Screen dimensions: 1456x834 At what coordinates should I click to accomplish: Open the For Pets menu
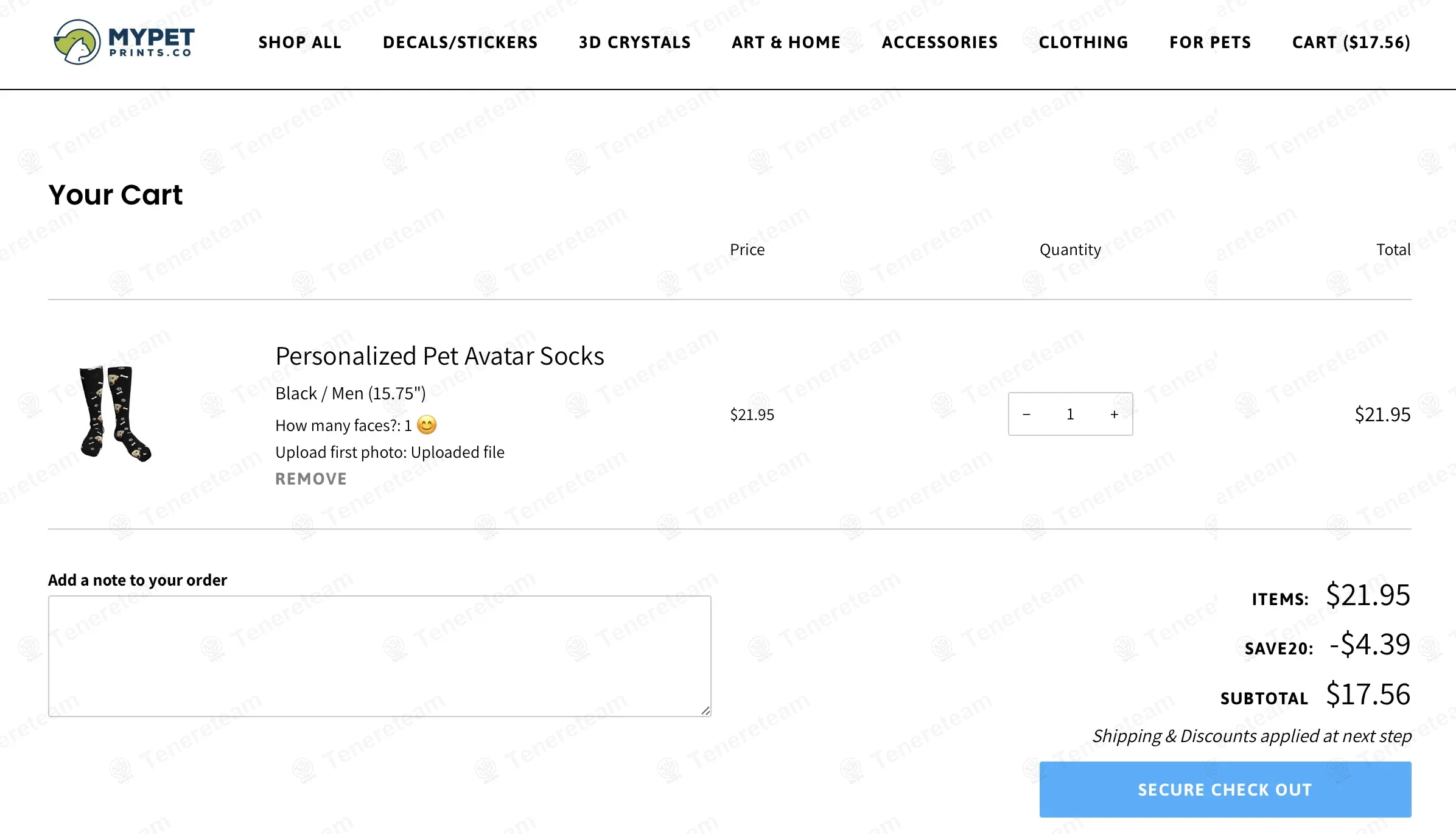point(1209,42)
